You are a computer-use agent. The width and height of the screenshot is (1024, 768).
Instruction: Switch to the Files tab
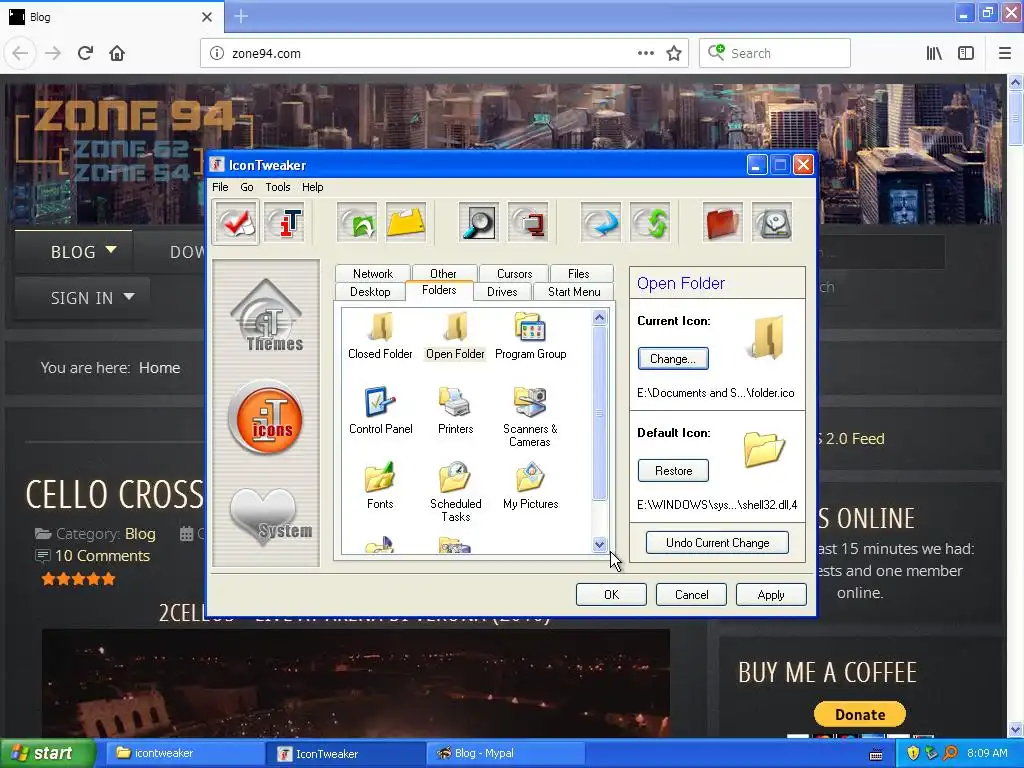579,274
